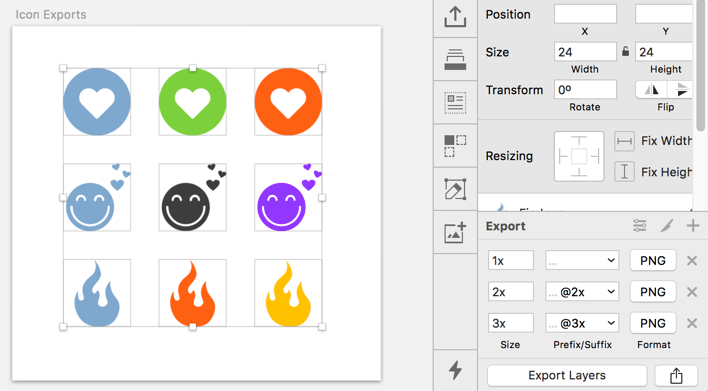Click the selection's bottom-right resize handle
Viewport: 708px width, 391px height.
point(322,326)
